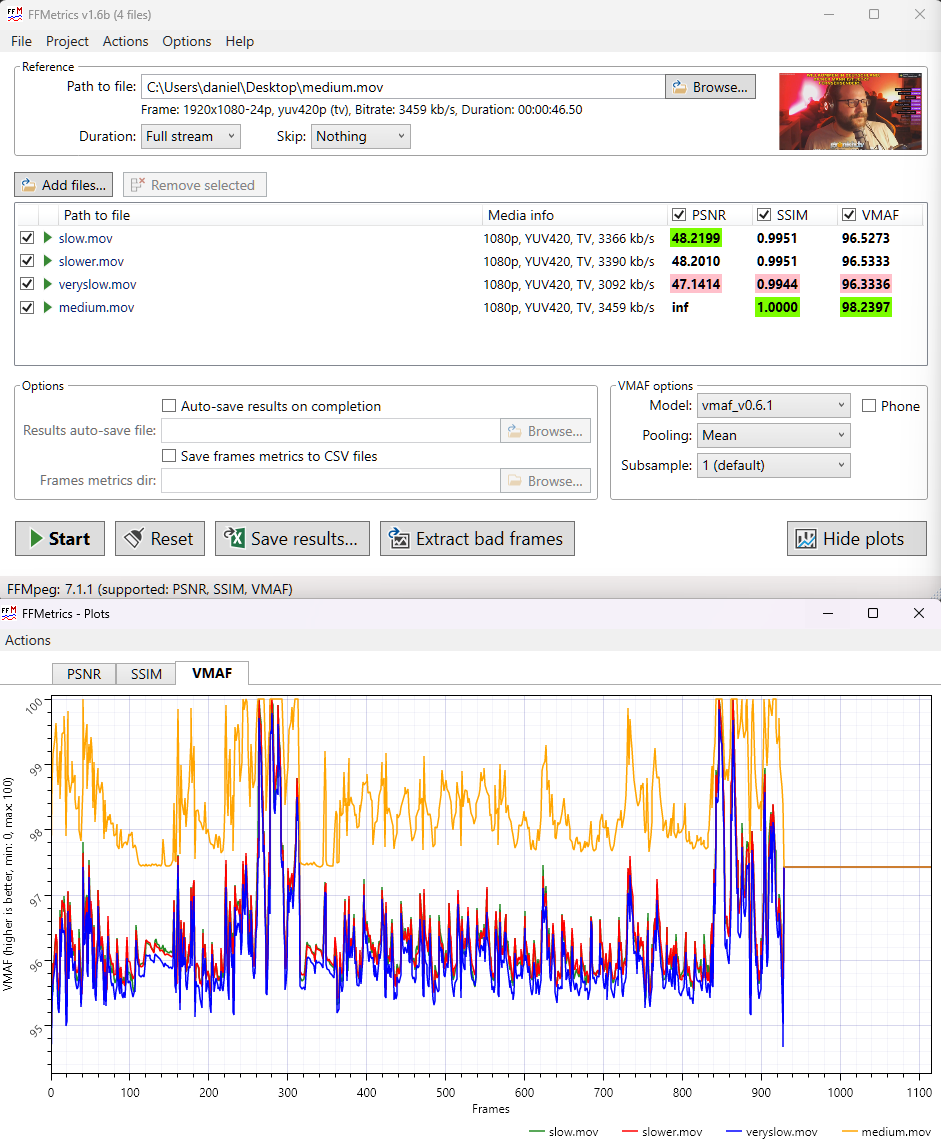Expand the Pooling dropdown
Screen dimensions: 941x1141
coord(773,435)
